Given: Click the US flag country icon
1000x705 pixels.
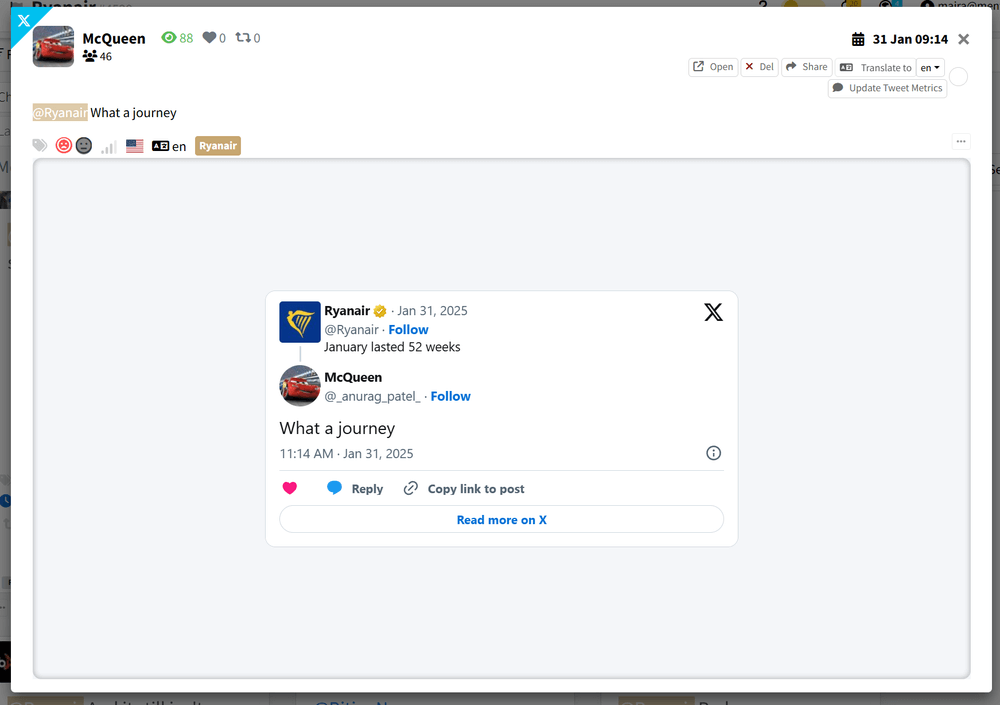Looking at the screenshot, I should (x=135, y=146).
